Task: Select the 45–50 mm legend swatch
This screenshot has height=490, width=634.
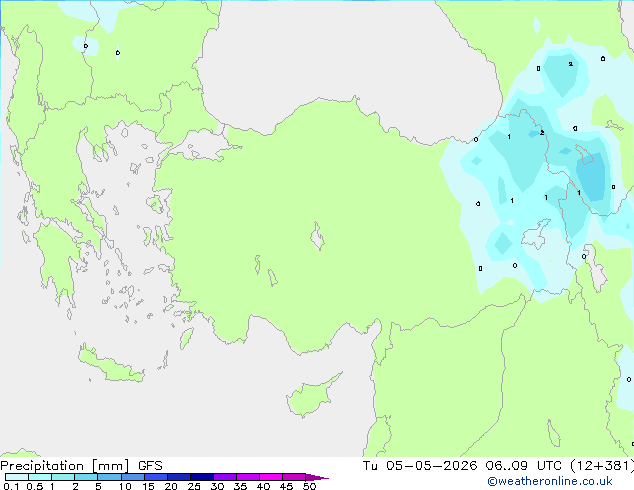Action: pyautogui.click(x=294, y=477)
